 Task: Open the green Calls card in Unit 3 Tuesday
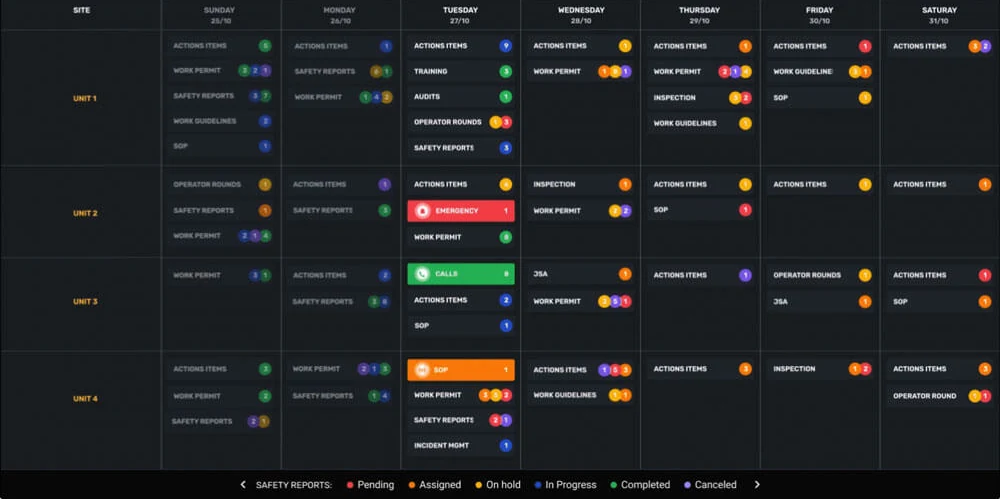click(461, 274)
